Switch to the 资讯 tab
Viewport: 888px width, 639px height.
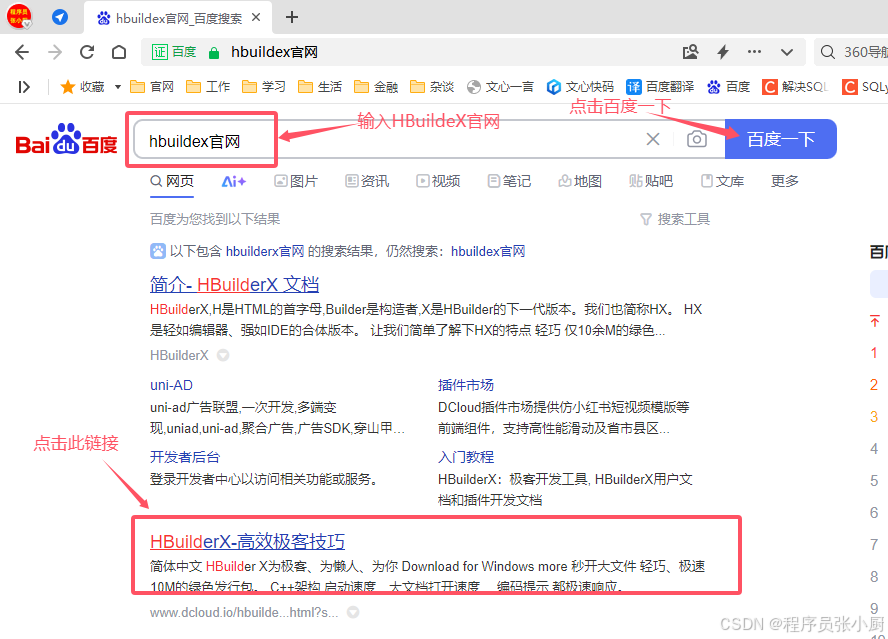[x=367, y=181]
